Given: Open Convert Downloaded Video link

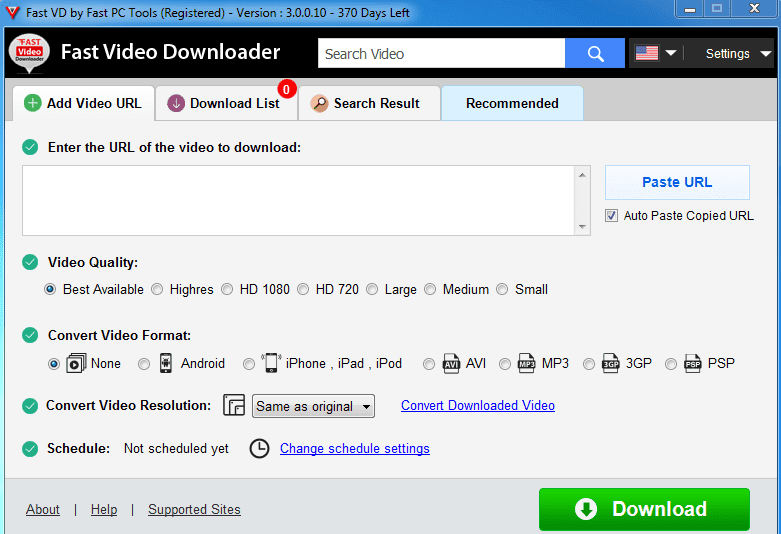Looking at the screenshot, I should click(478, 405).
